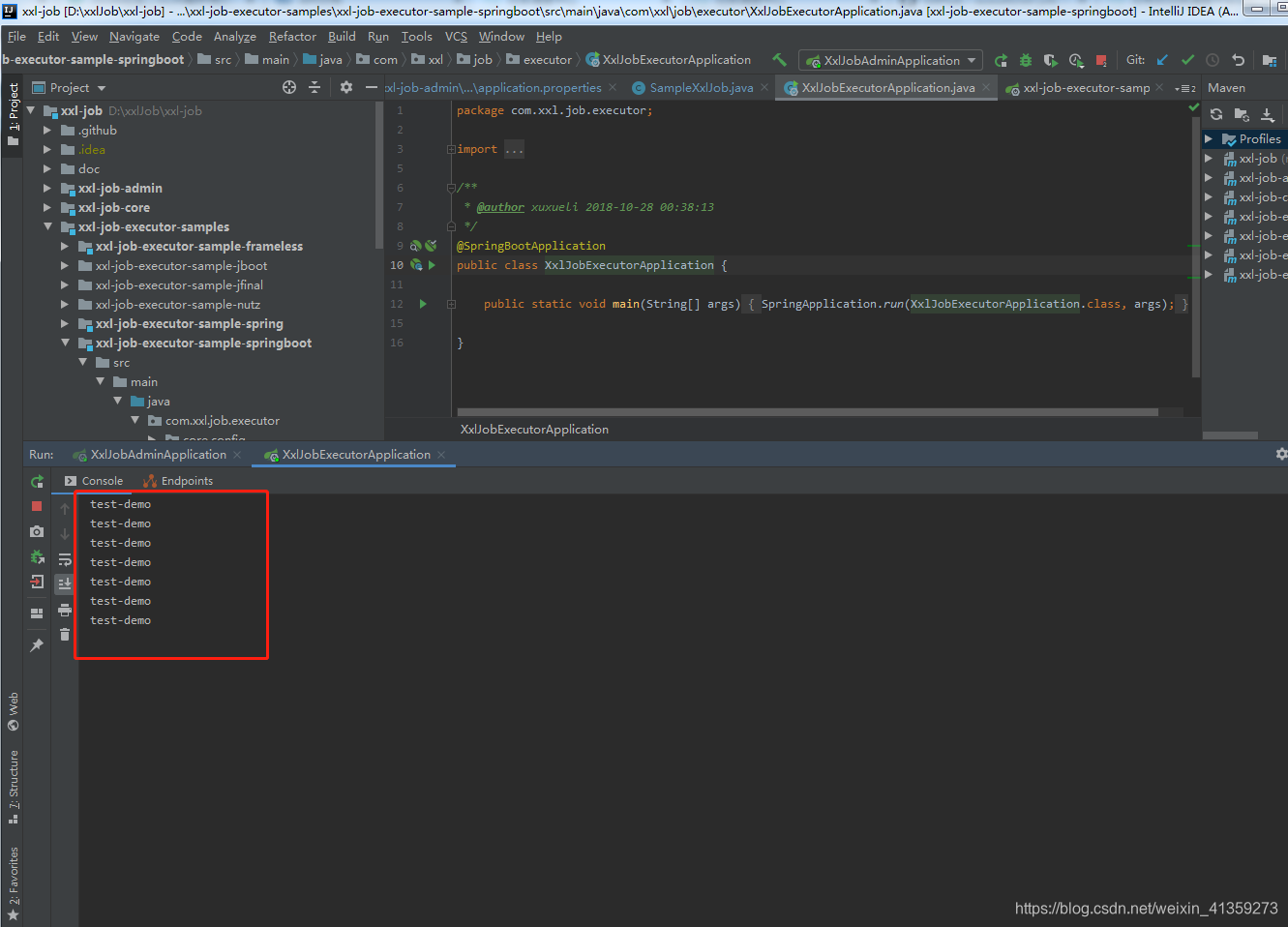1288x927 pixels.
Task: Switch to application.properties editor tab
Action: point(498,87)
